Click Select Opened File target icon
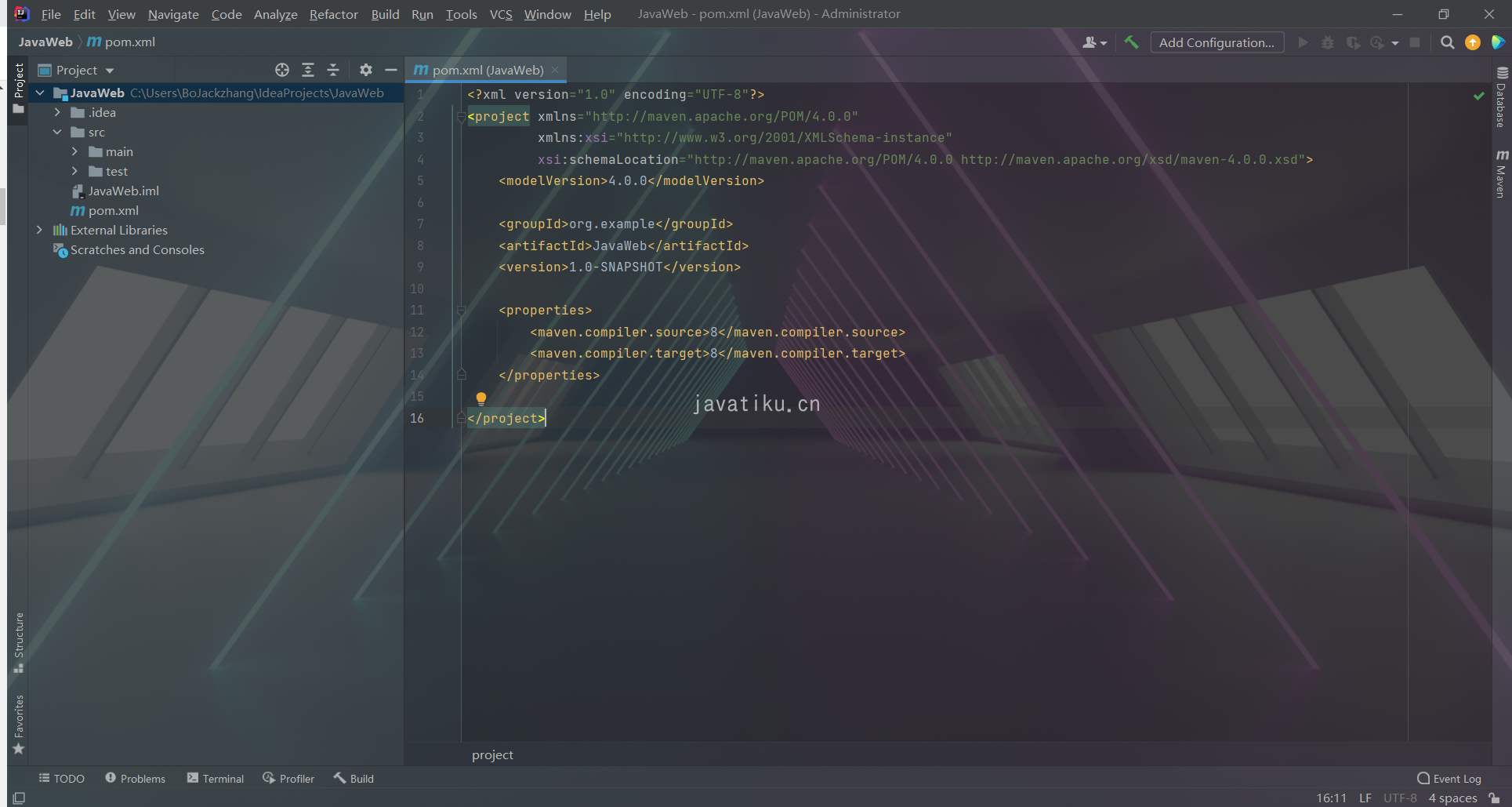This screenshot has height=807, width=1512. [282, 70]
